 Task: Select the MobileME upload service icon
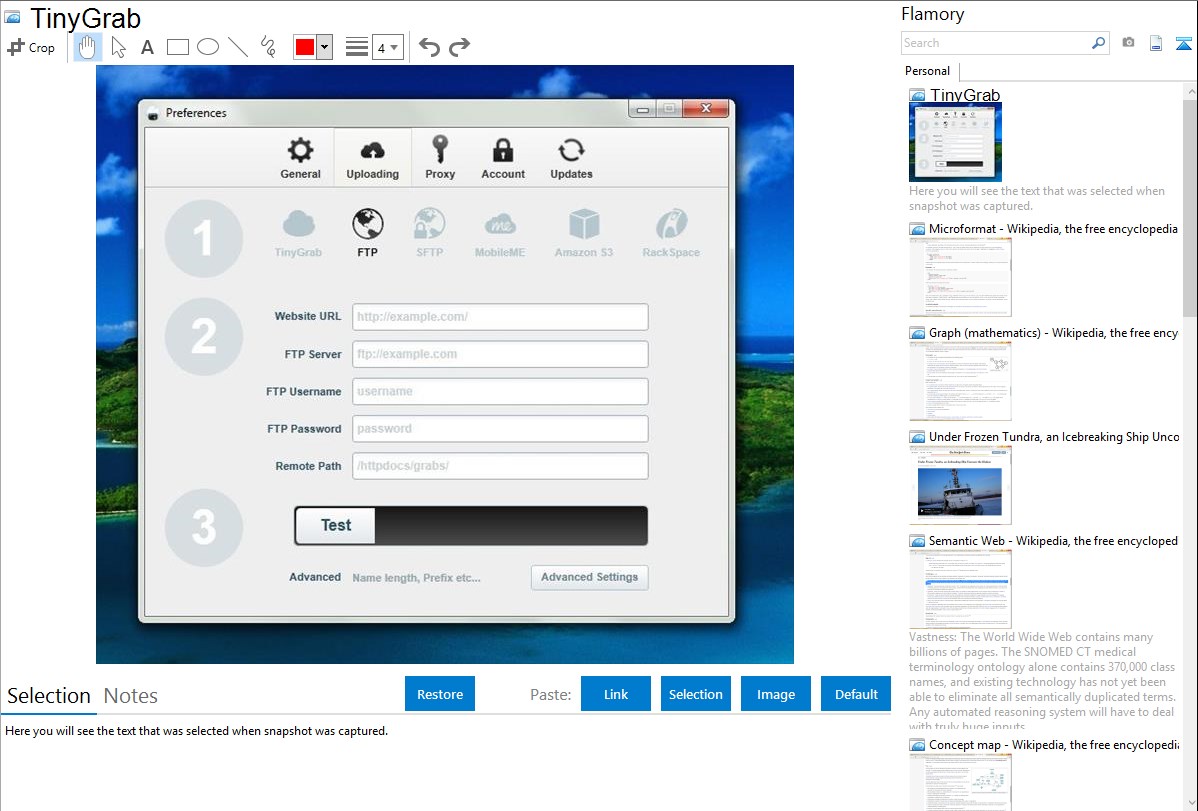500,233
